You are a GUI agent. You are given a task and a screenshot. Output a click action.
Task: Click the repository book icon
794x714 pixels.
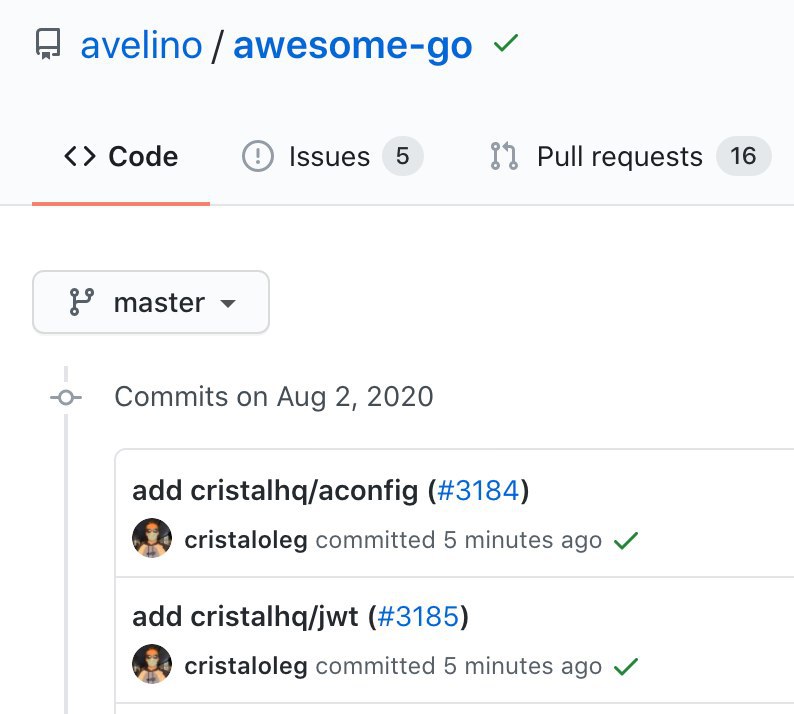48,44
